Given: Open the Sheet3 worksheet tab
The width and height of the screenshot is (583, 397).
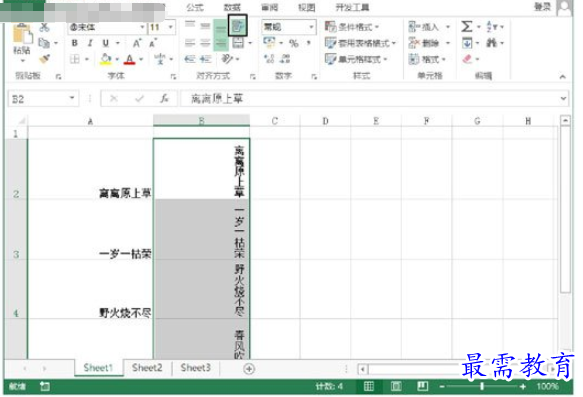Looking at the screenshot, I should [x=196, y=368].
